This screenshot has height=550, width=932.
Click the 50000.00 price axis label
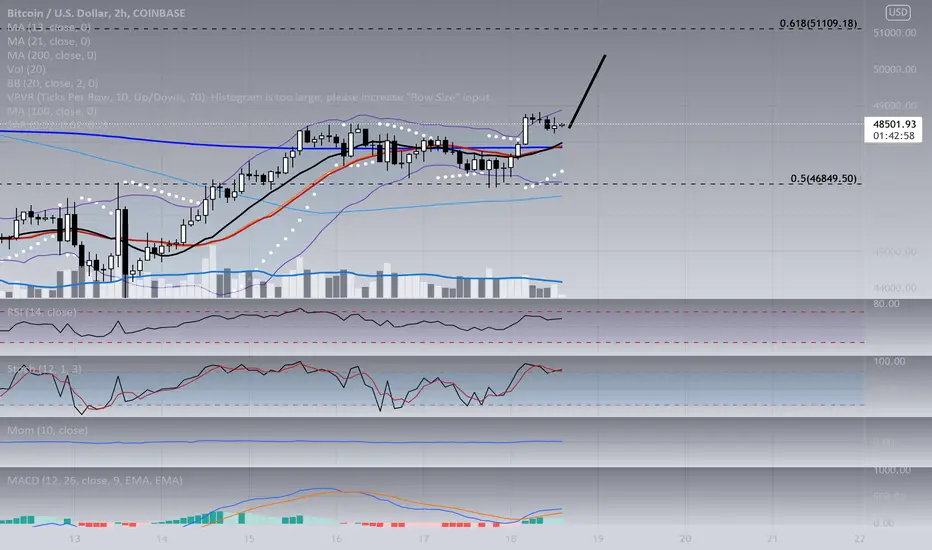[895, 70]
